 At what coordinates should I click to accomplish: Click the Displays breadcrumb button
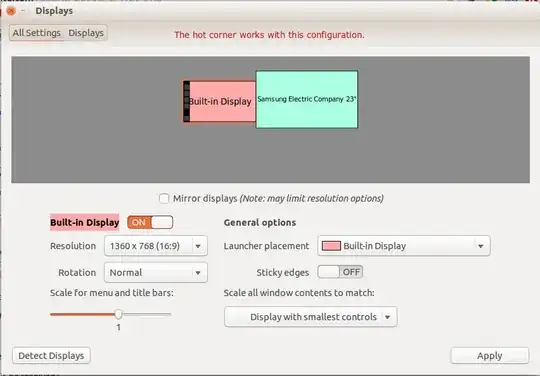pos(86,33)
